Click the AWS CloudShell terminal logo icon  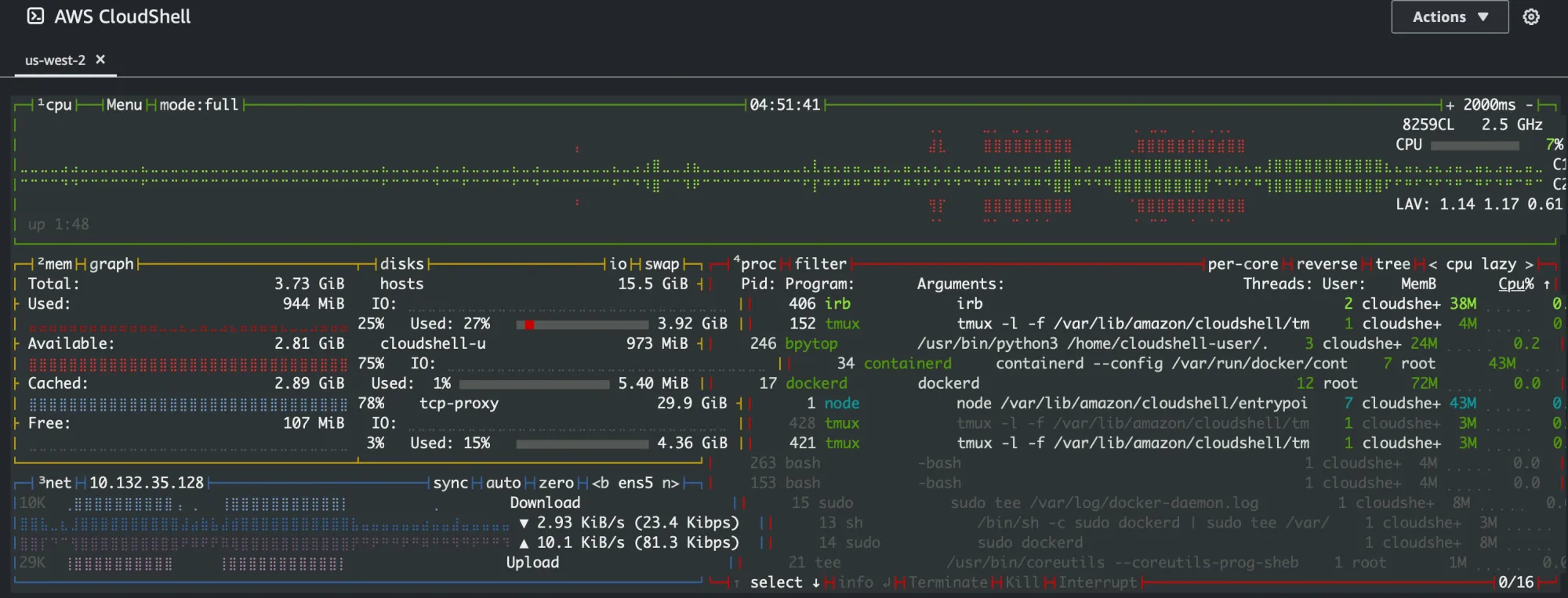[35, 16]
